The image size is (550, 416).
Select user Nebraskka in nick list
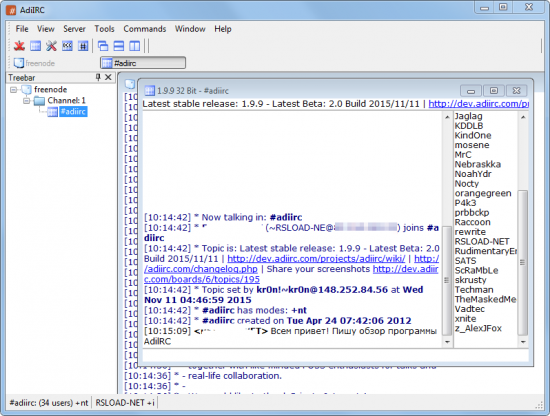pyautogui.click(x=478, y=164)
